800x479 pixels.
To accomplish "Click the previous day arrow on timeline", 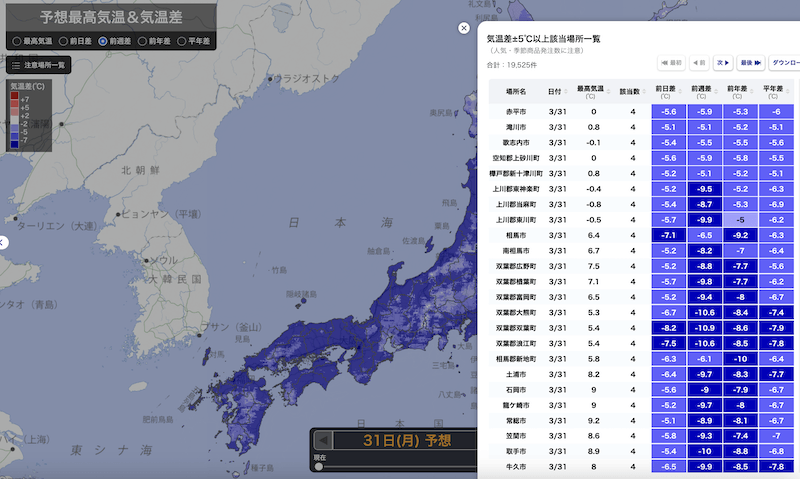I will (322, 440).
